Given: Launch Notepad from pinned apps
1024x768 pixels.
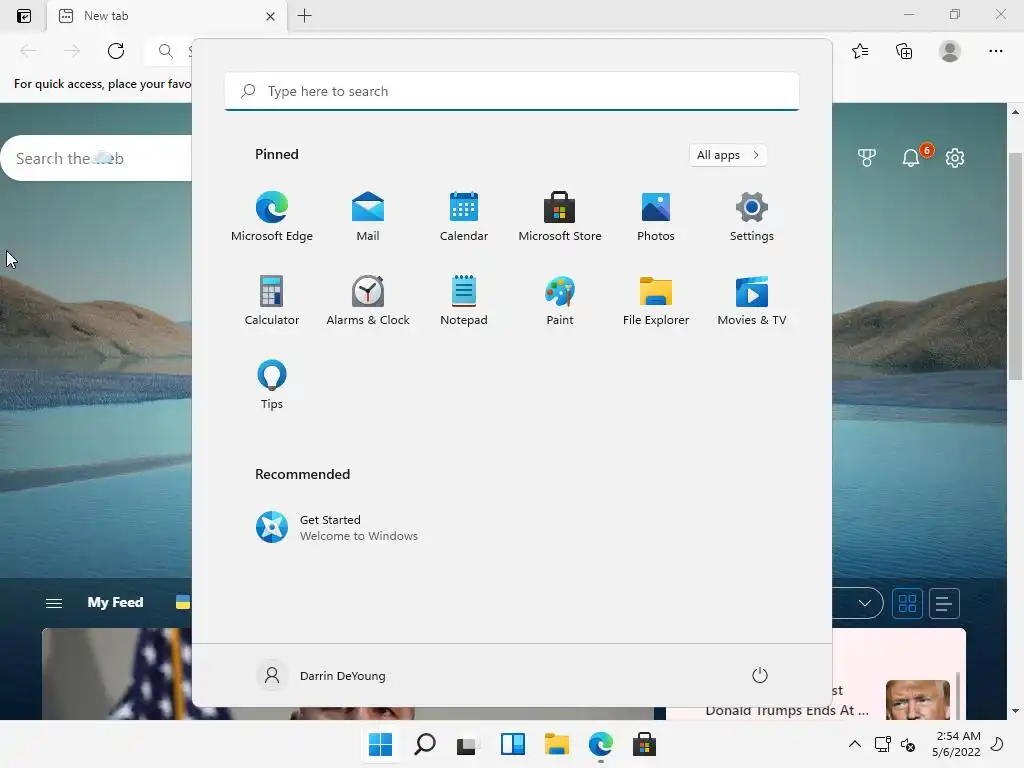Looking at the screenshot, I should point(464,301).
